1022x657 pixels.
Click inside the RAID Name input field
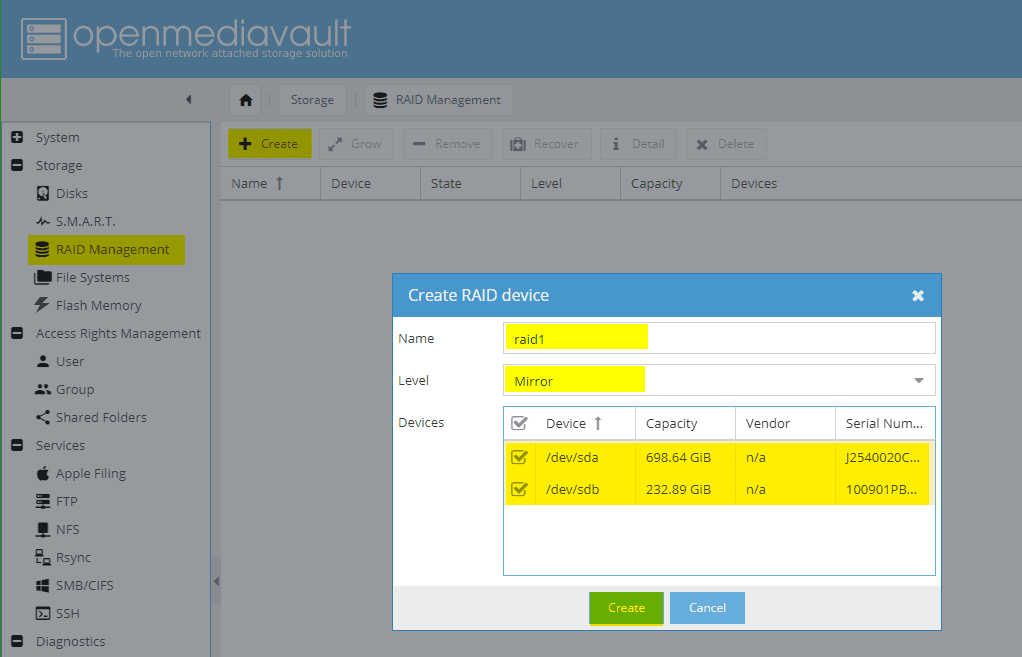click(x=576, y=337)
